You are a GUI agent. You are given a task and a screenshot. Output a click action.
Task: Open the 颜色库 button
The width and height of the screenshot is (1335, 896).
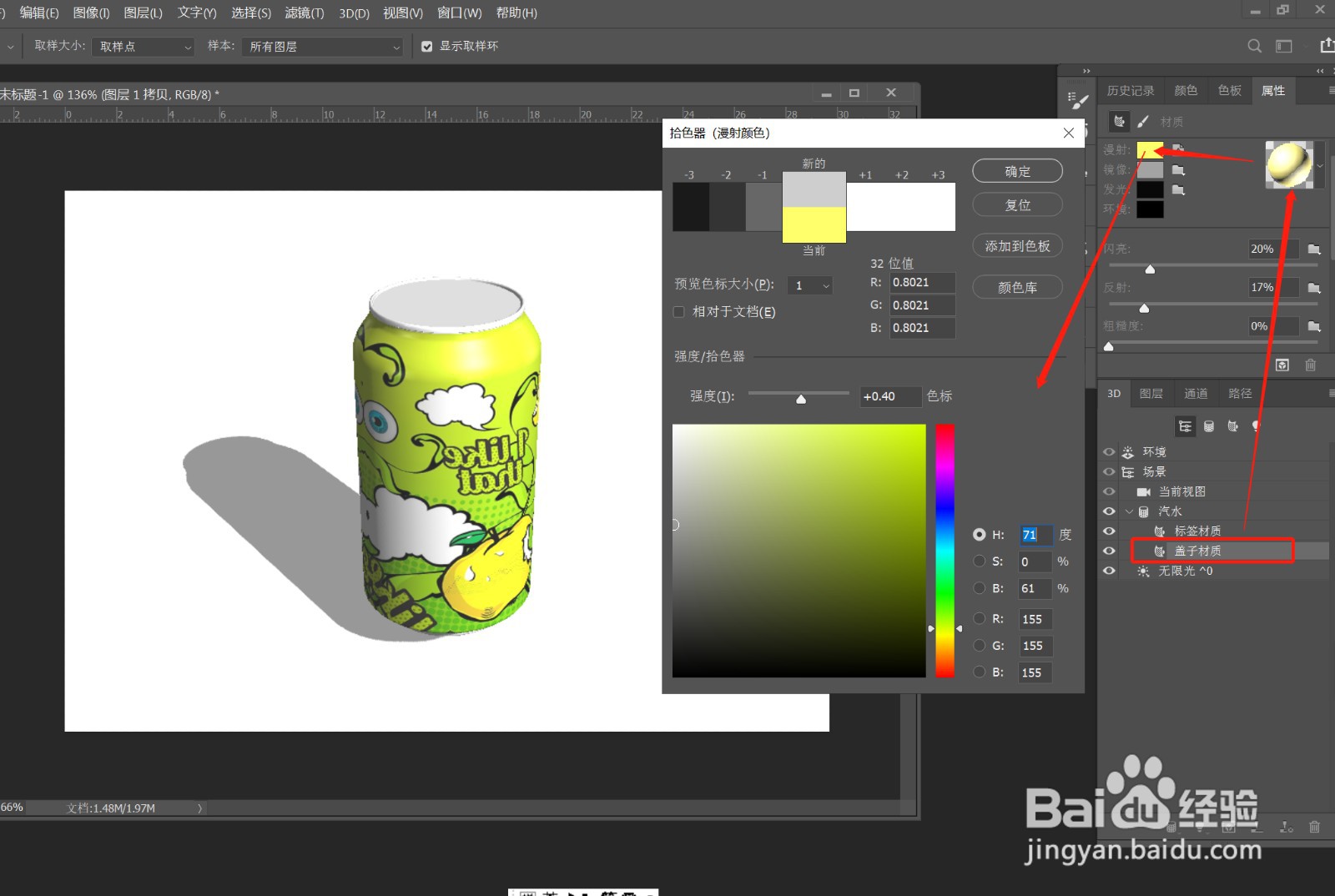click(1017, 287)
